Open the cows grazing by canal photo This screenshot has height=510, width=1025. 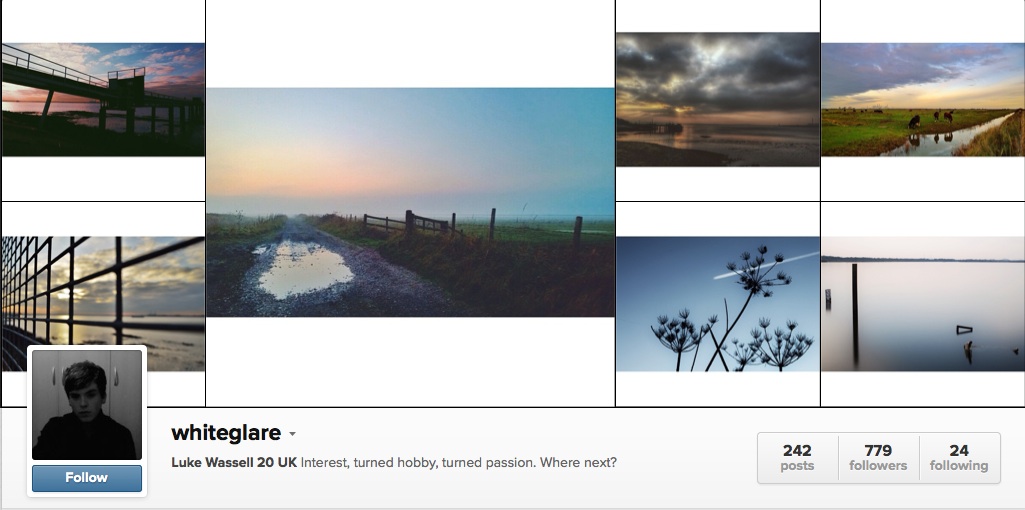click(x=922, y=99)
